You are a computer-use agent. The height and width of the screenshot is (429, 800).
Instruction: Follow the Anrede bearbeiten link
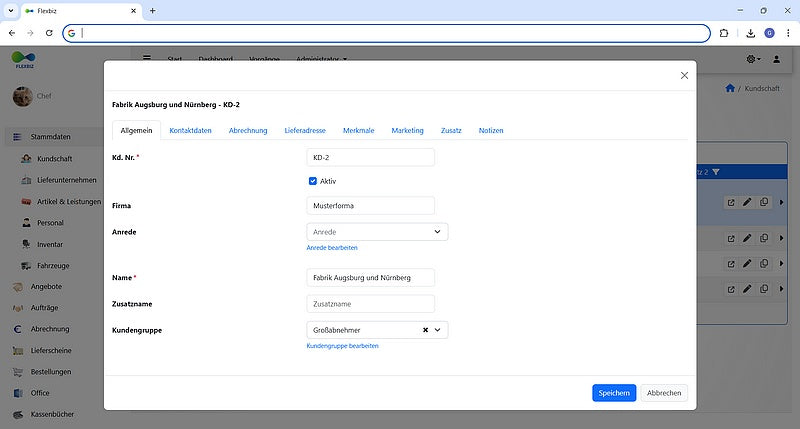(x=331, y=247)
